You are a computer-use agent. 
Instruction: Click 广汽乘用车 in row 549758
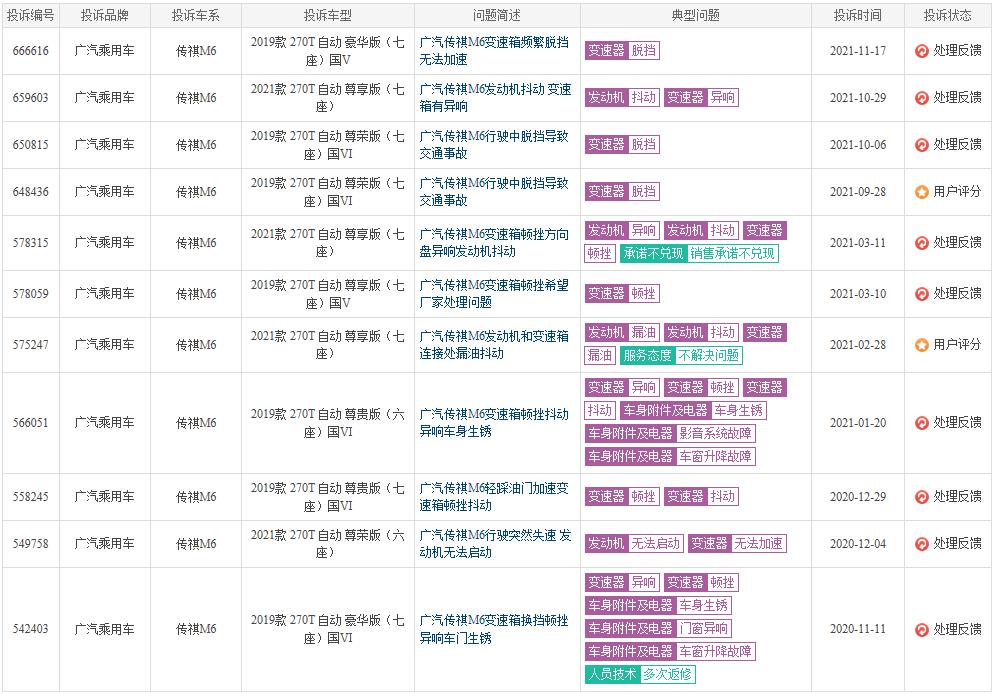pyautogui.click(x=104, y=544)
